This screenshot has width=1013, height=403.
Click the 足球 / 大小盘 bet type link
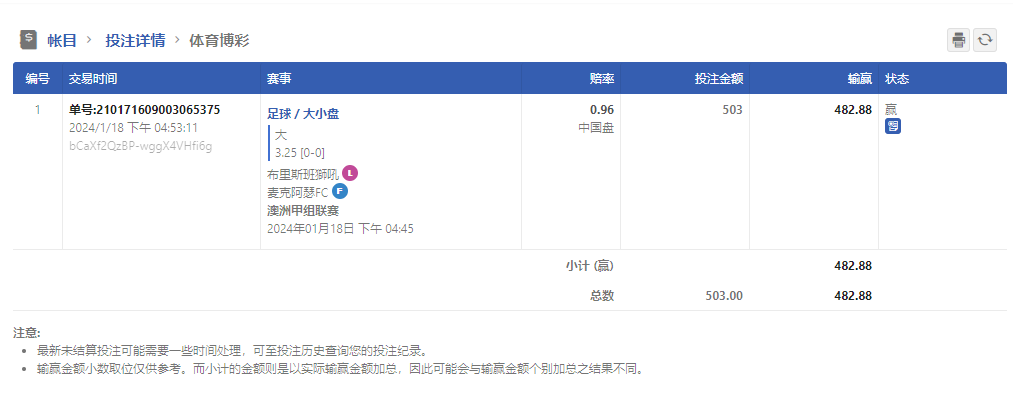303,114
